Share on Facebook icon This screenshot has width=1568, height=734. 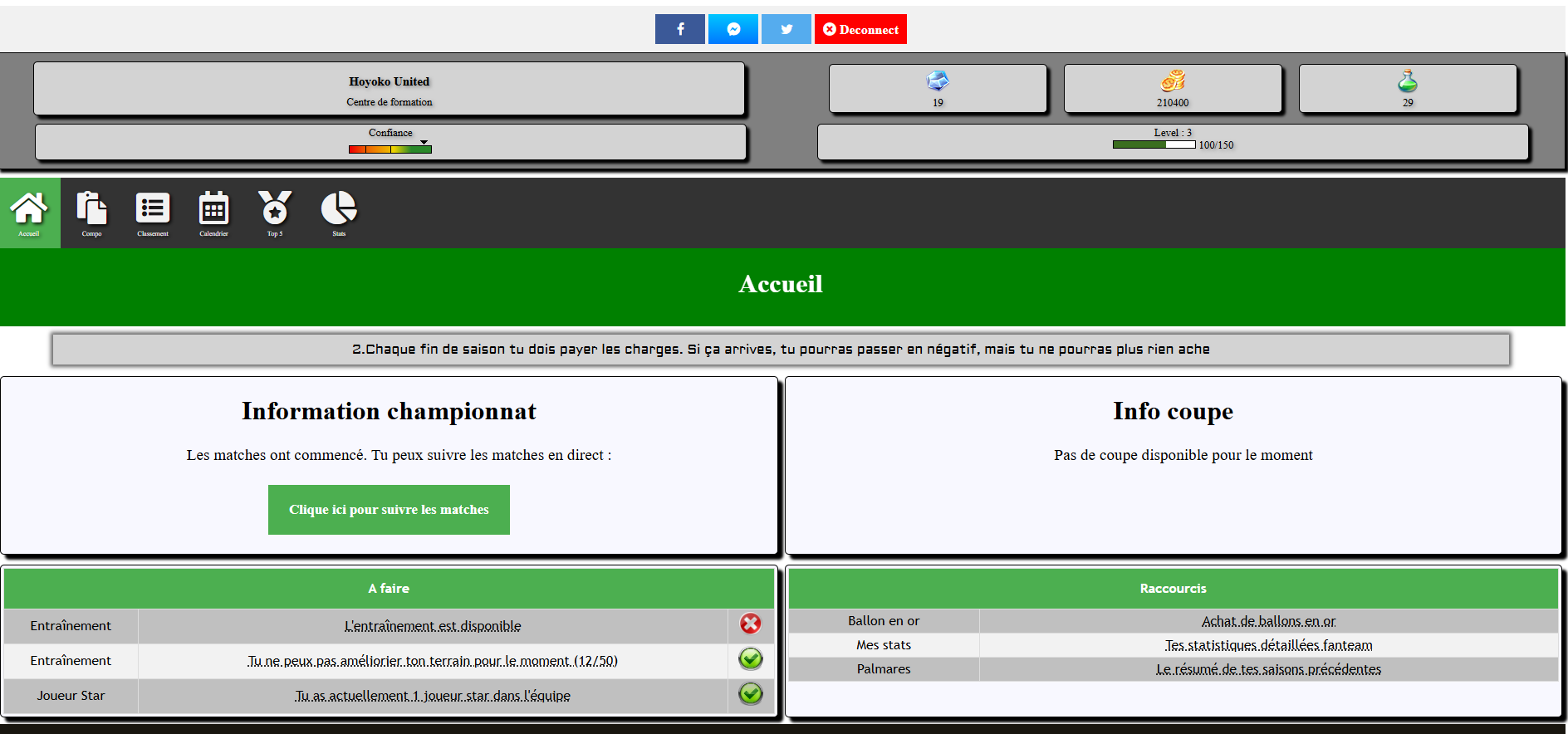[679, 29]
